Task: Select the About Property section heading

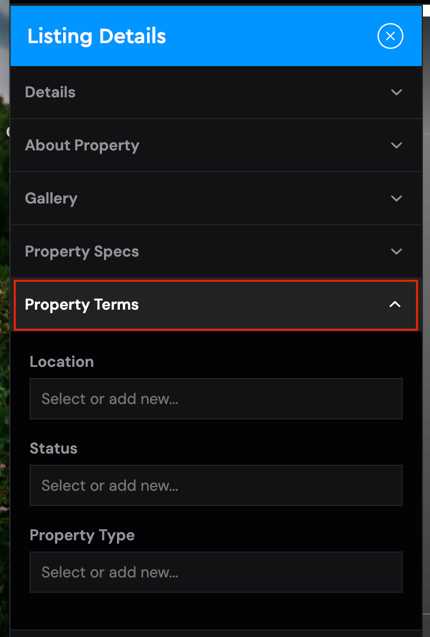Action: [82, 145]
